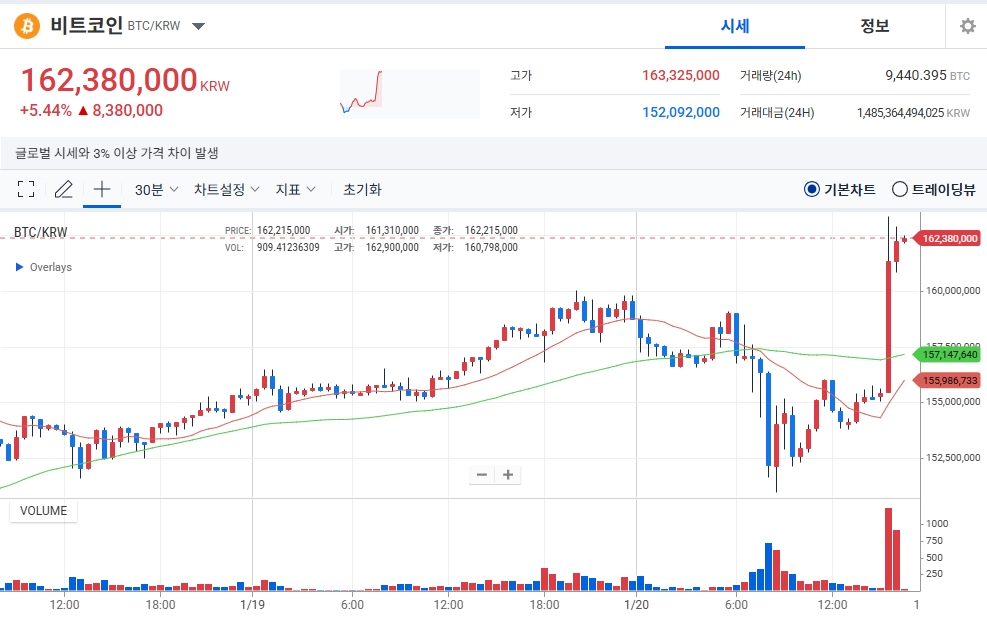Click the 1/20 date axis label

(x=636, y=605)
